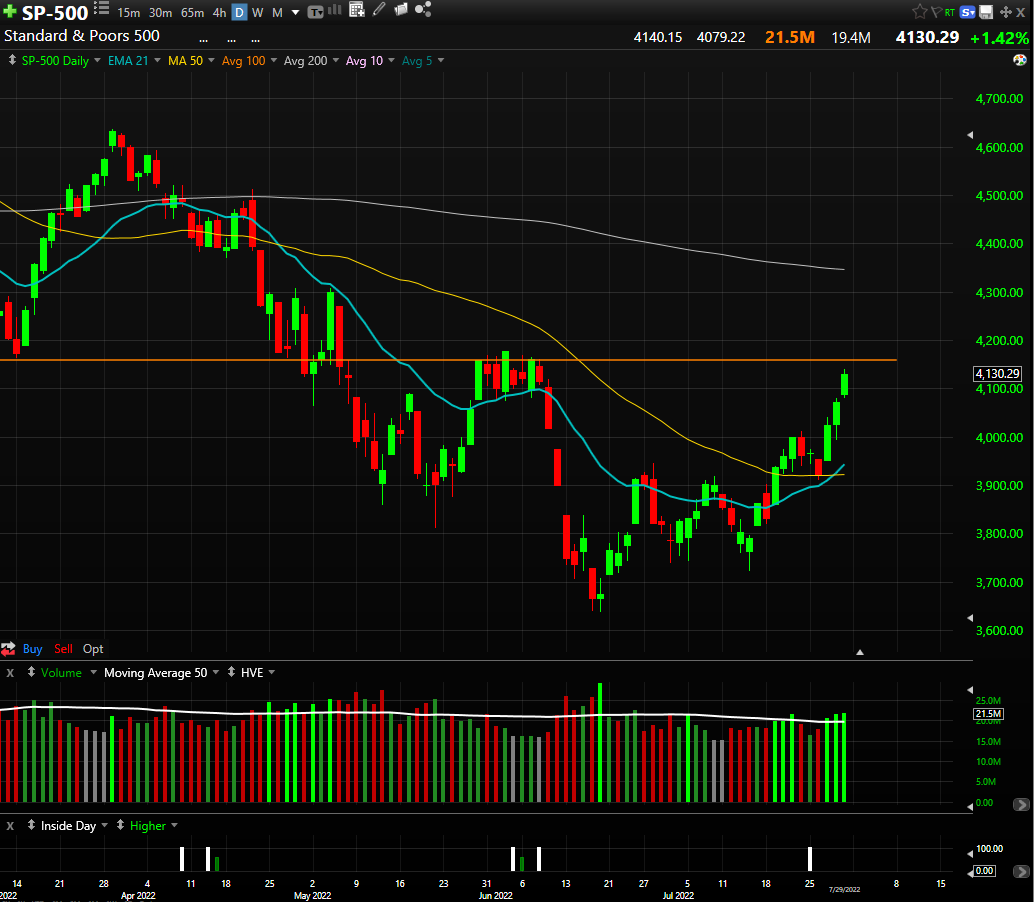Screen dimensions: 1034x902
Task: Select the monthly M timeframe
Action: (x=277, y=13)
